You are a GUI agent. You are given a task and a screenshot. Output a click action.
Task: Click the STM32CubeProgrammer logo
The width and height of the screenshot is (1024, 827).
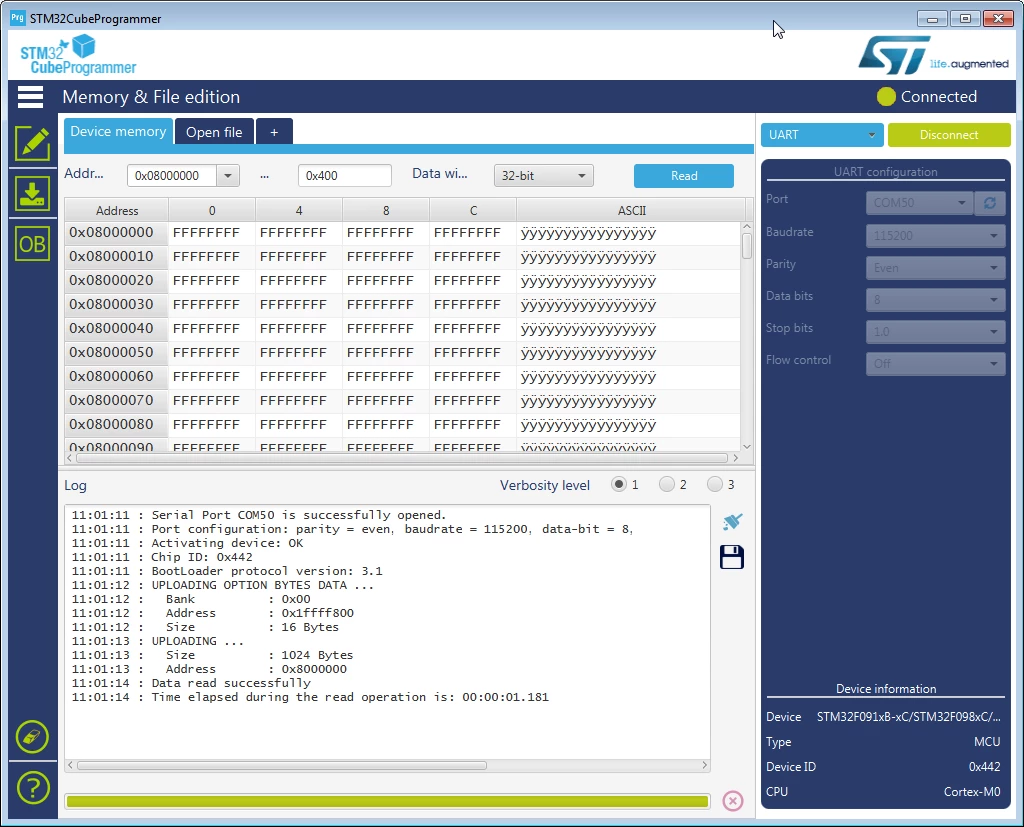(x=78, y=56)
